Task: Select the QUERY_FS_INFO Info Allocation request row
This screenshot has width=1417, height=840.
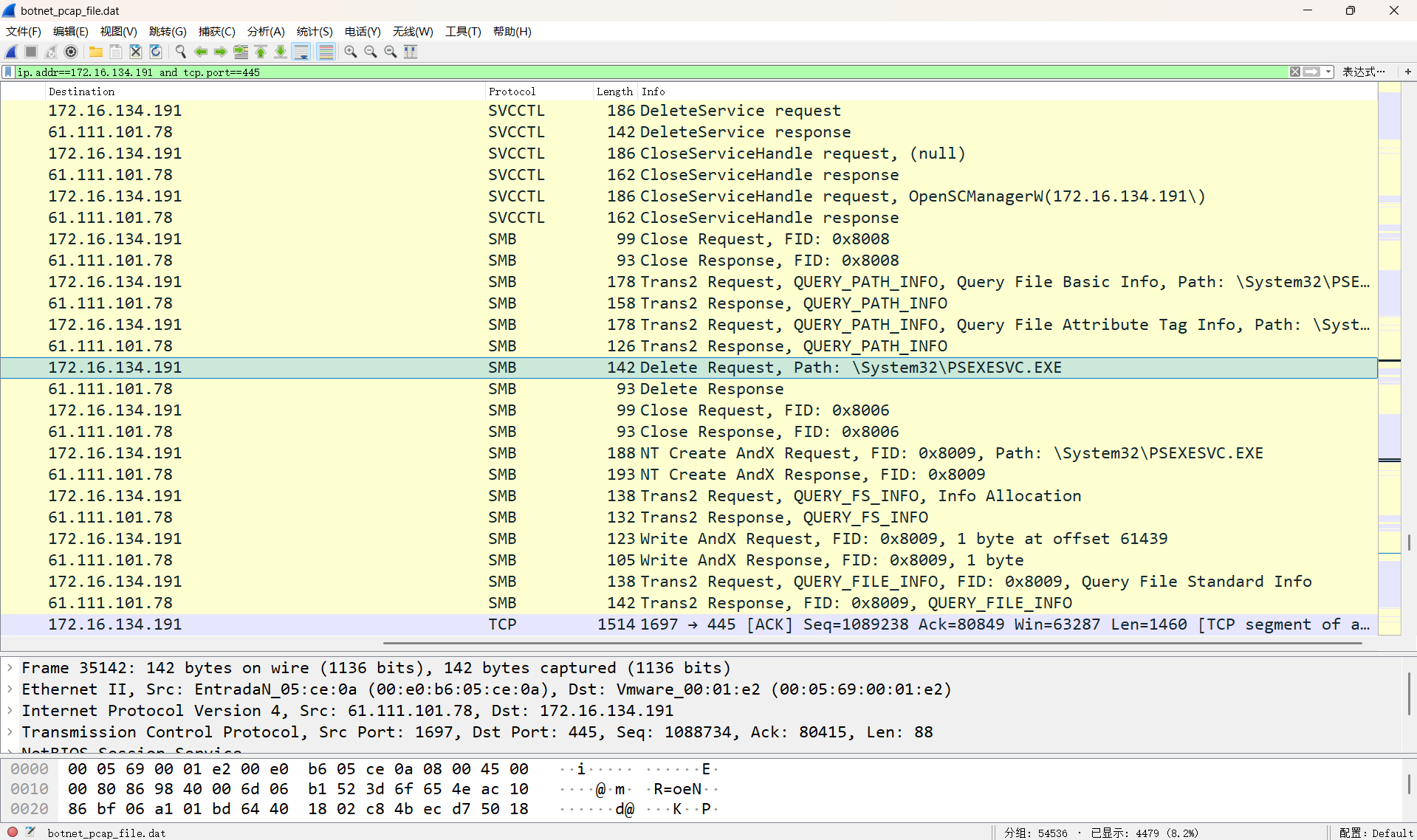Action: click(x=689, y=496)
